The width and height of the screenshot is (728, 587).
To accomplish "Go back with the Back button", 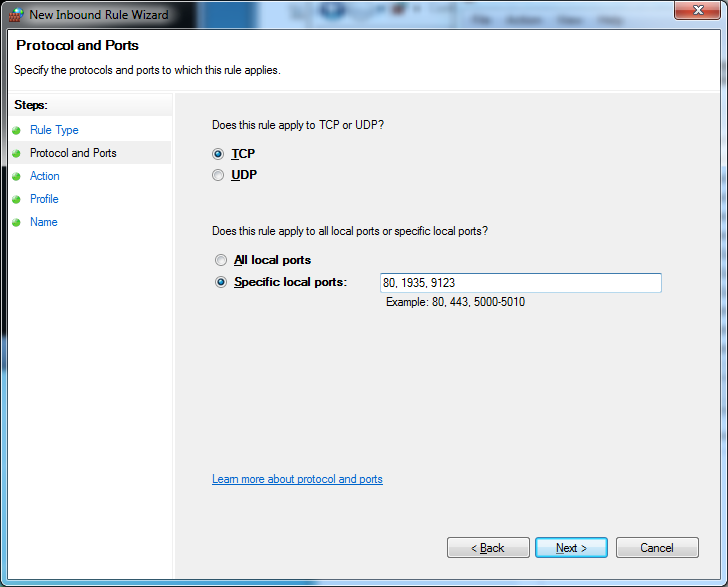I will pos(488,548).
